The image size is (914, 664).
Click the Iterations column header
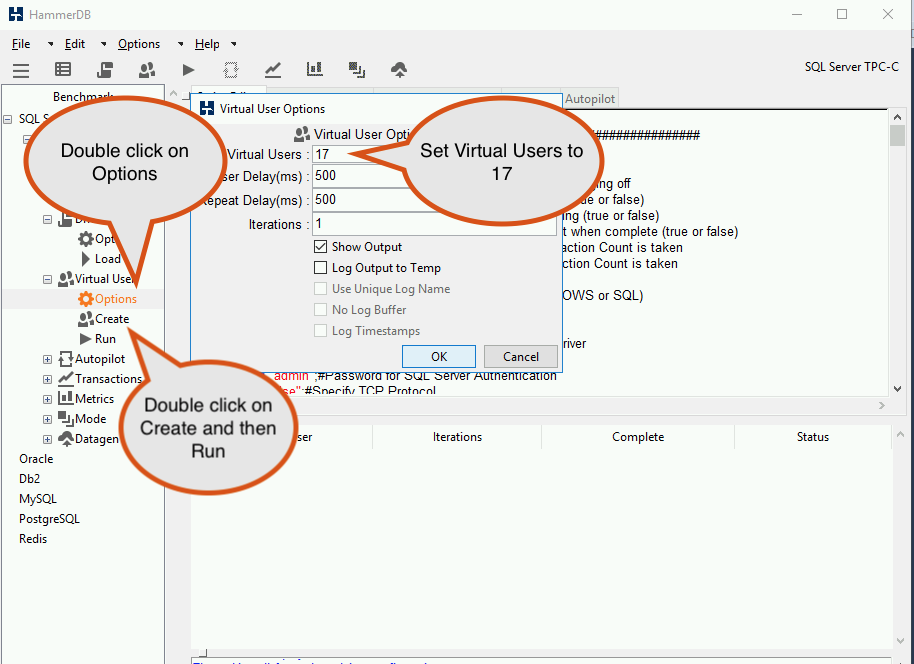457,437
